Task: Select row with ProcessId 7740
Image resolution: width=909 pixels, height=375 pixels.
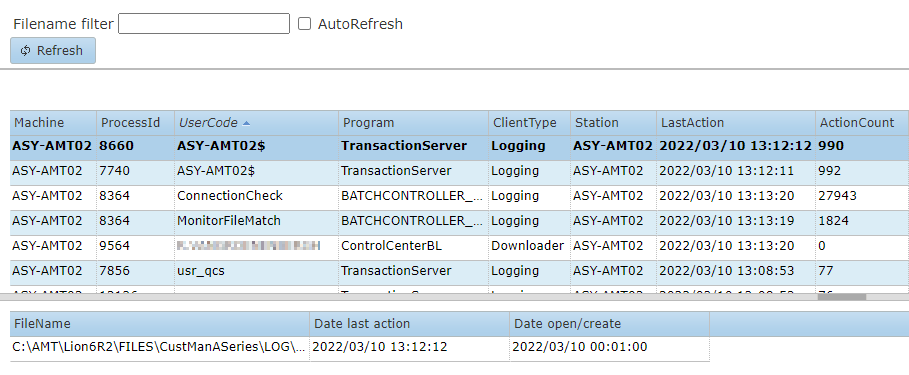Action: [459, 171]
